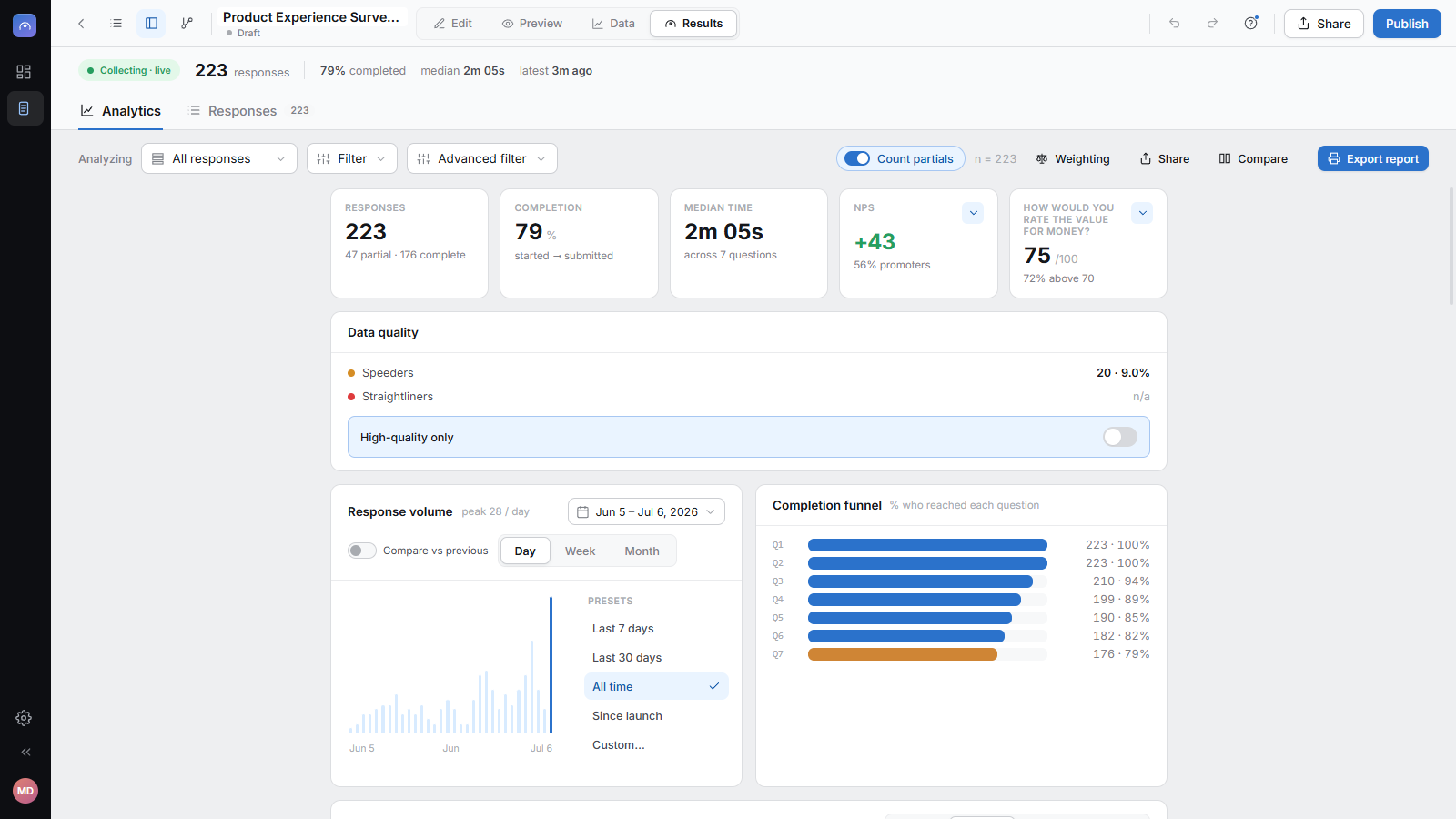Choose All time preset
The image size is (1456, 819).
(x=656, y=687)
